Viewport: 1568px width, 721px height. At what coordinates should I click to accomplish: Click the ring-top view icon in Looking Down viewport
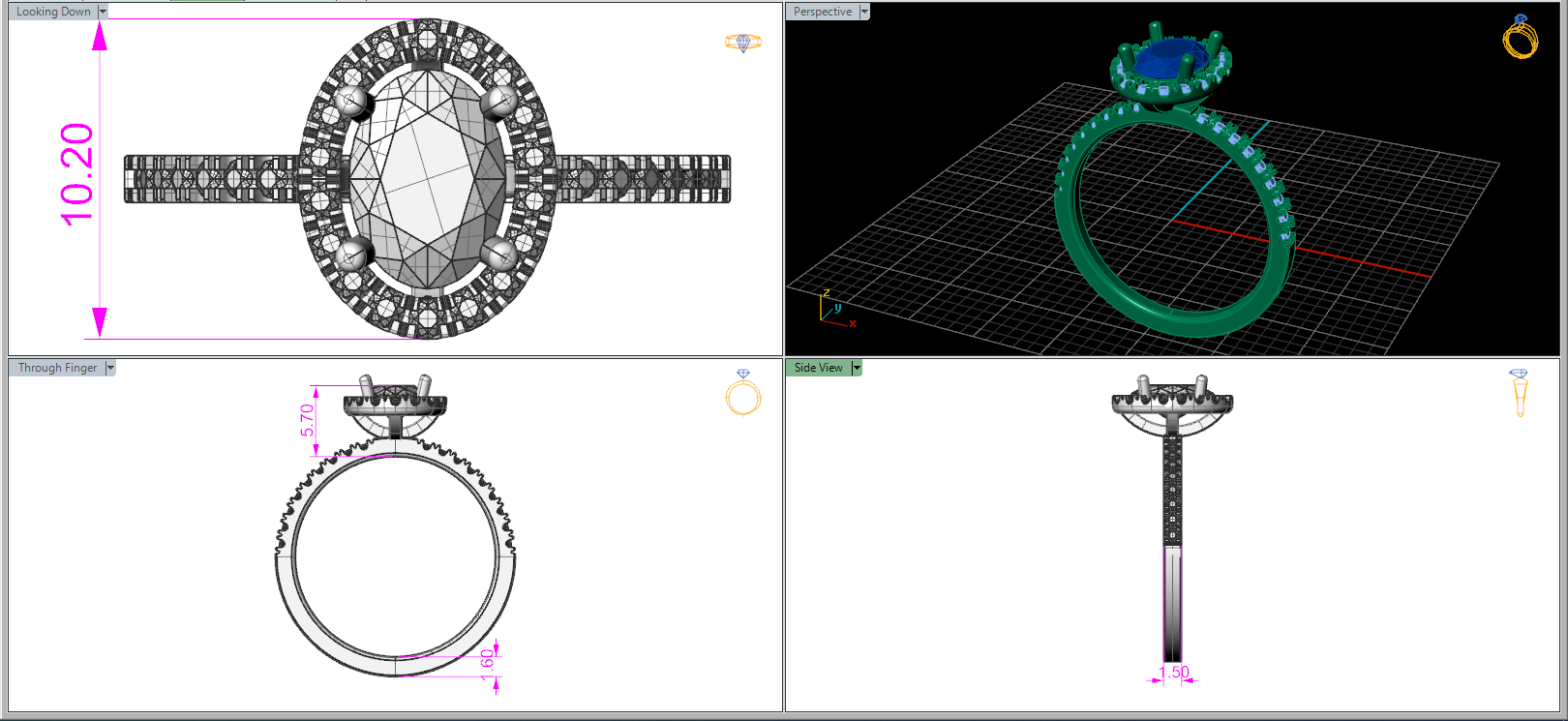(x=743, y=43)
